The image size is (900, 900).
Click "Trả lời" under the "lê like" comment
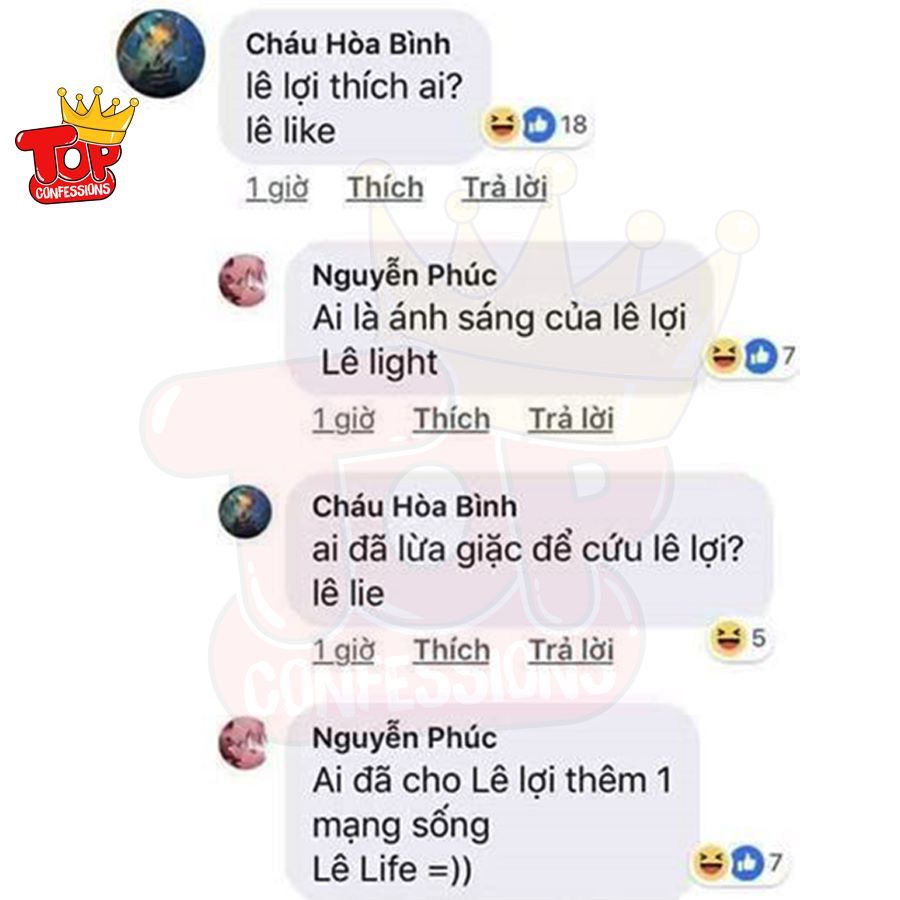point(505,188)
